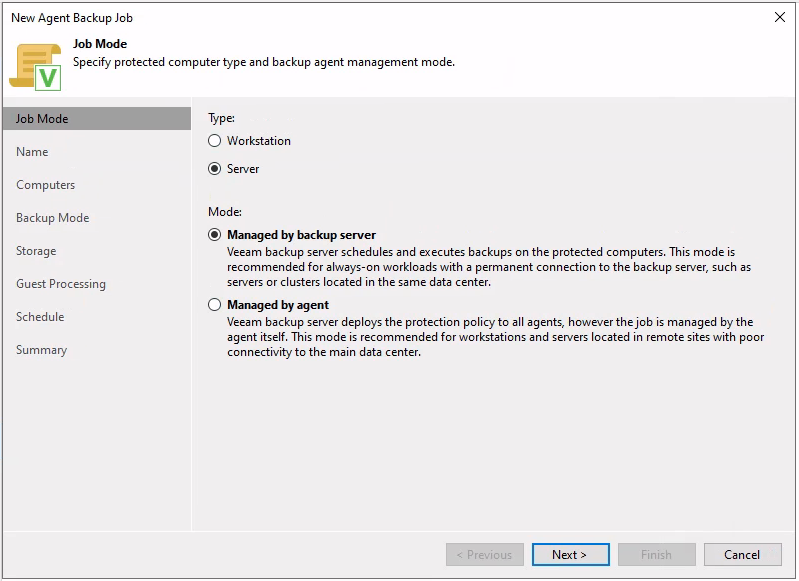Click the 'Specify protected computer type' description
This screenshot has height=581, width=799.
point(264,62)
